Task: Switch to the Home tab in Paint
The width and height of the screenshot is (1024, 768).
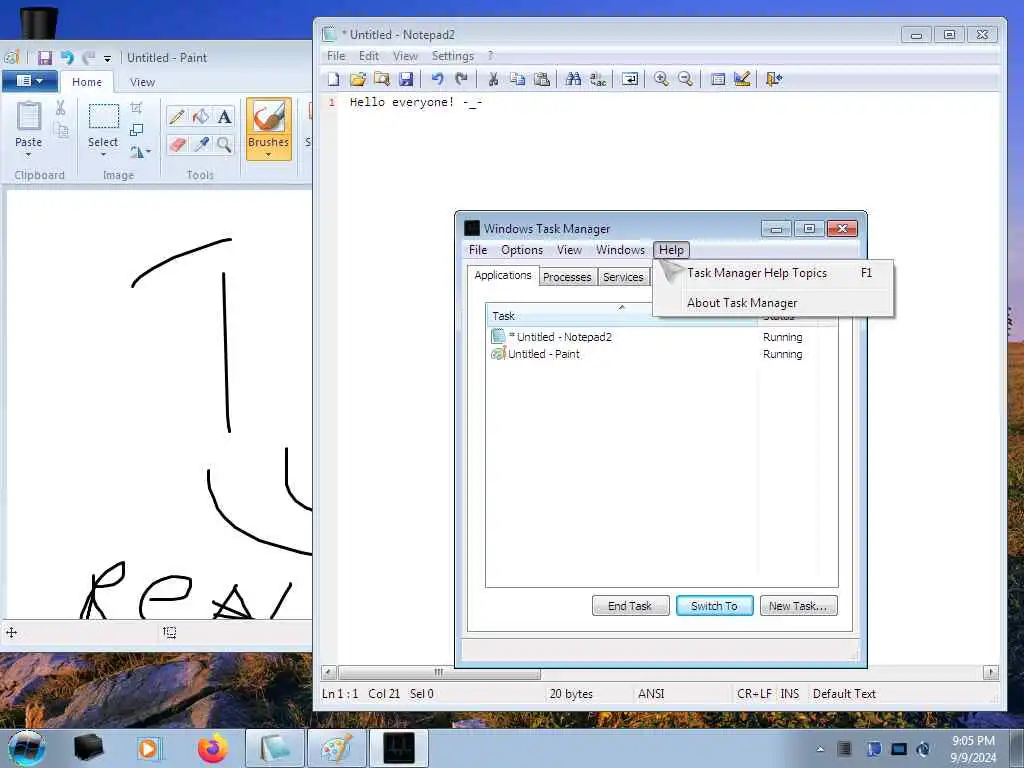Action: tap(87, 82)
